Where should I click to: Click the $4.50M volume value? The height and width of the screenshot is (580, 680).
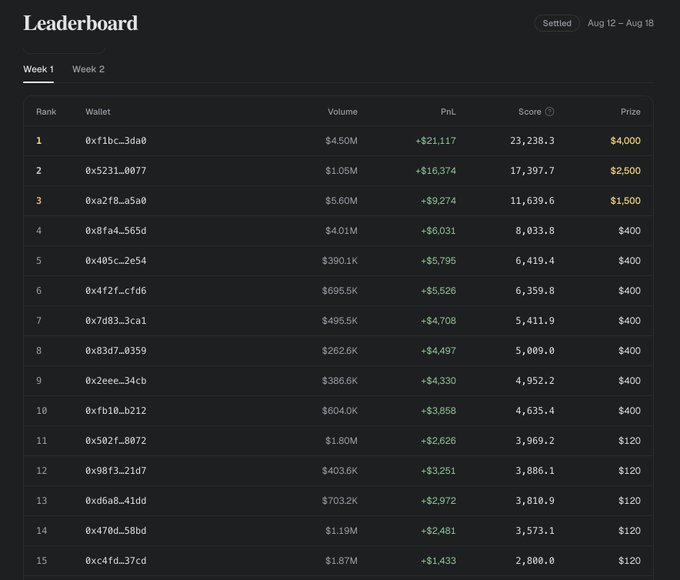click(x=341, y=141)
